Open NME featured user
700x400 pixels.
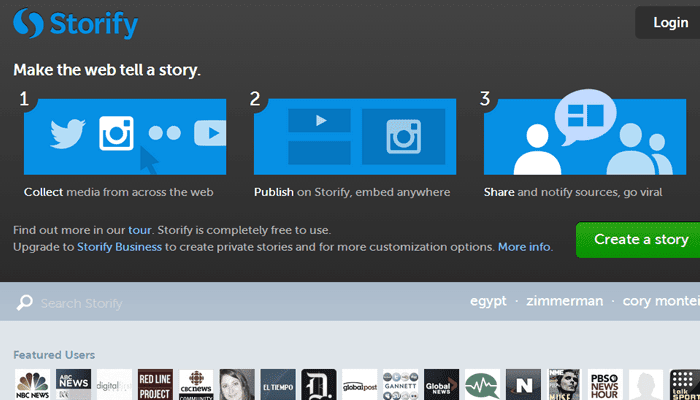(564, 384)
